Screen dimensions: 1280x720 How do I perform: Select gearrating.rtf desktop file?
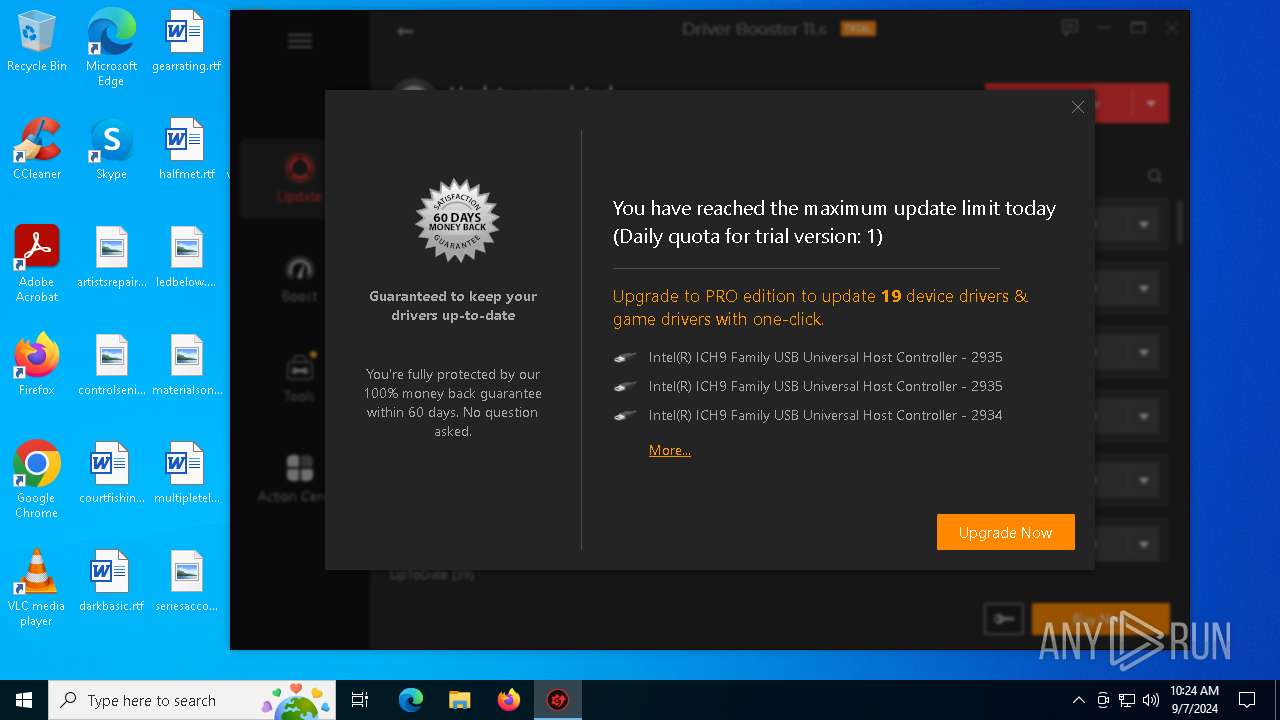[x=186, y=42]
